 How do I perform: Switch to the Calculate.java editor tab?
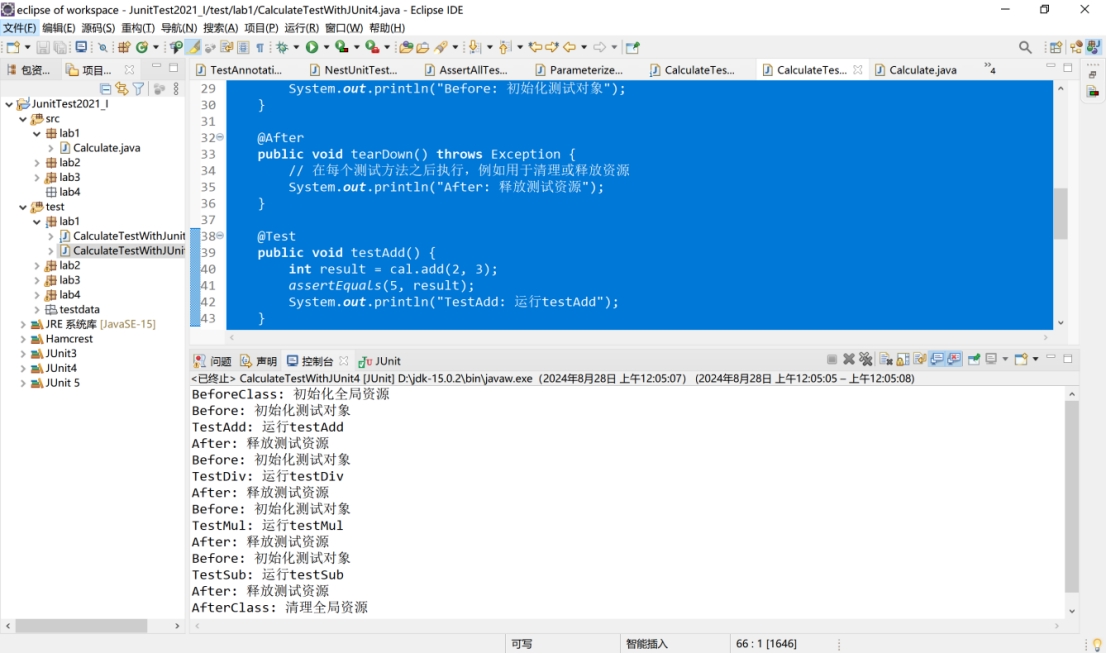coord(923,70)
